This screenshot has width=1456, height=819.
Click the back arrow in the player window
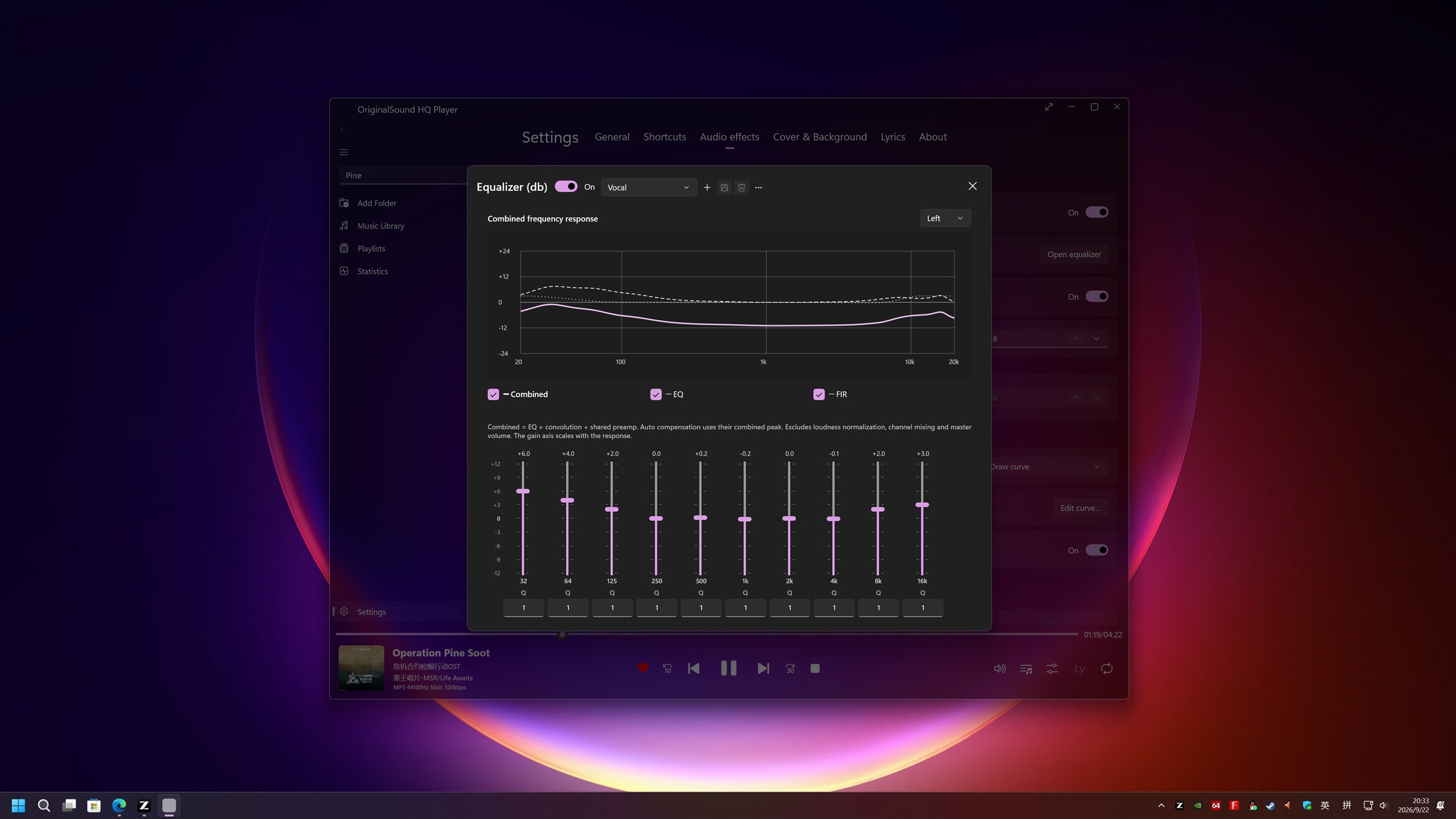[x=344, y=129]
